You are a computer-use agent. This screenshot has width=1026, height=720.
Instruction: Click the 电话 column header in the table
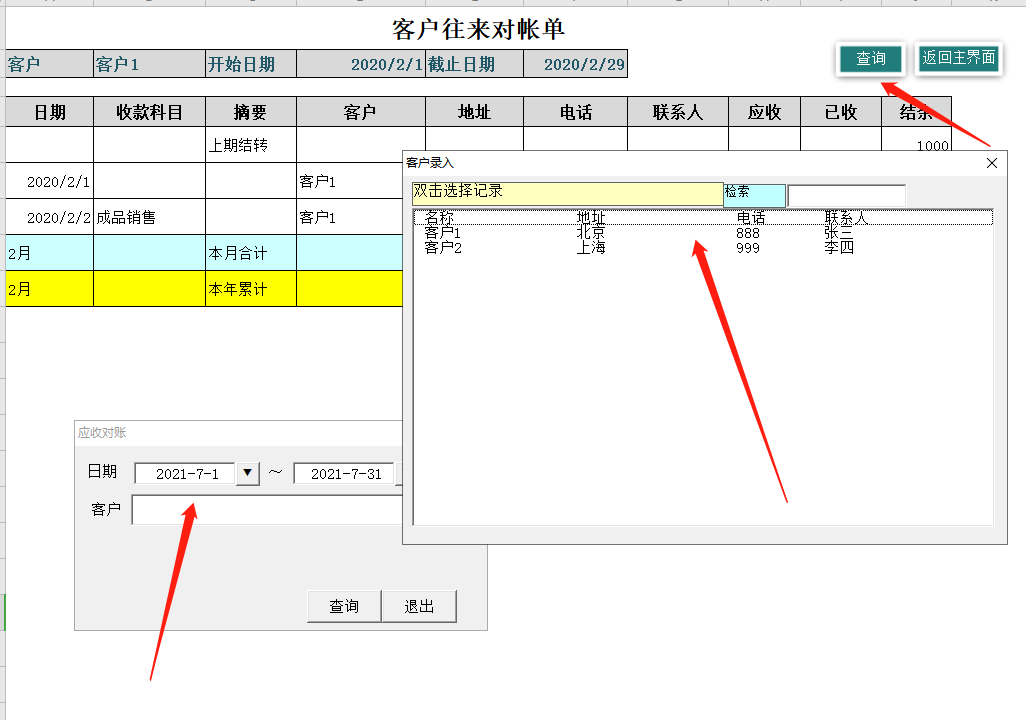[x=576, y=112]
